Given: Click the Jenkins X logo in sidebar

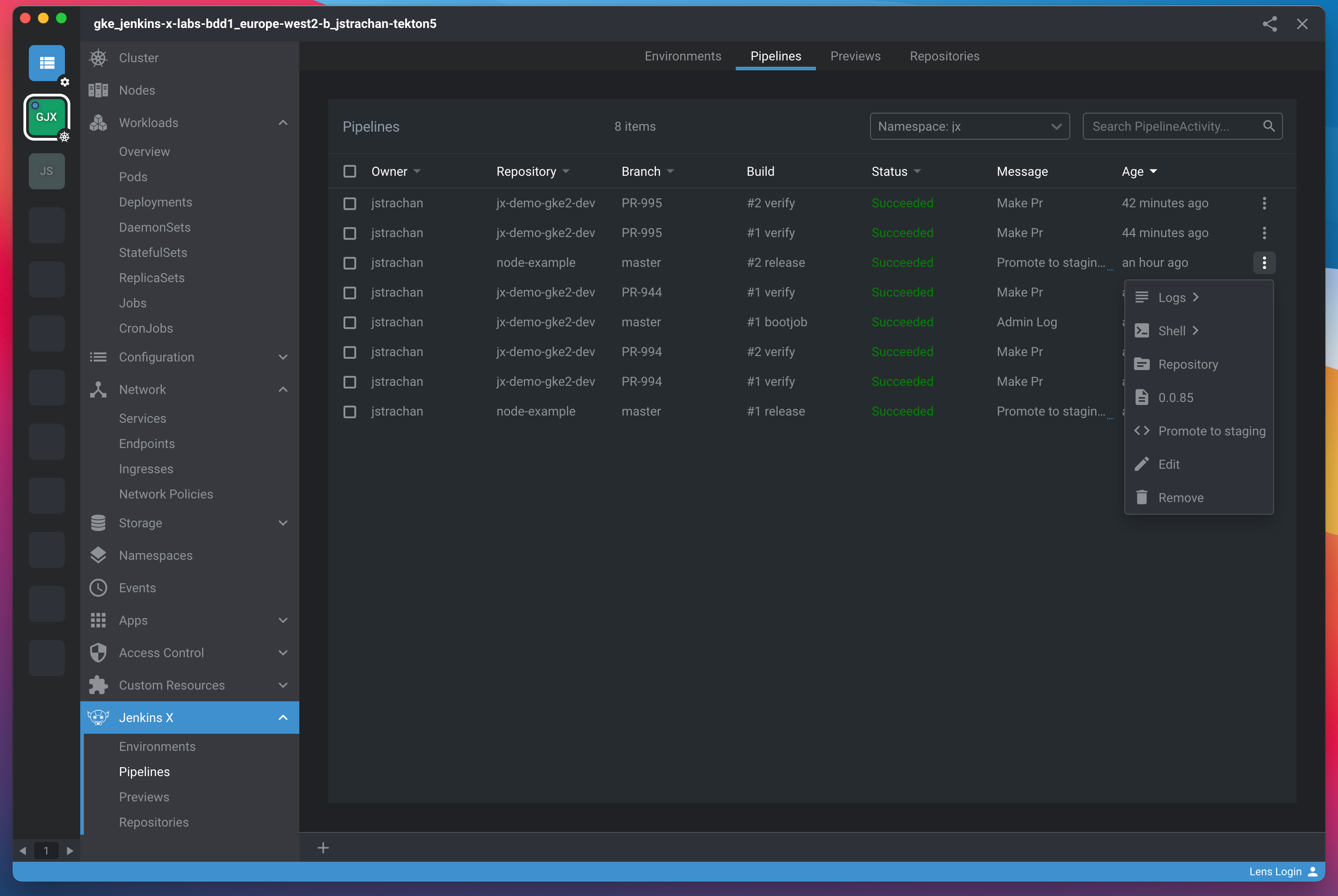Looking at the screenshot, I should point(98,718).
